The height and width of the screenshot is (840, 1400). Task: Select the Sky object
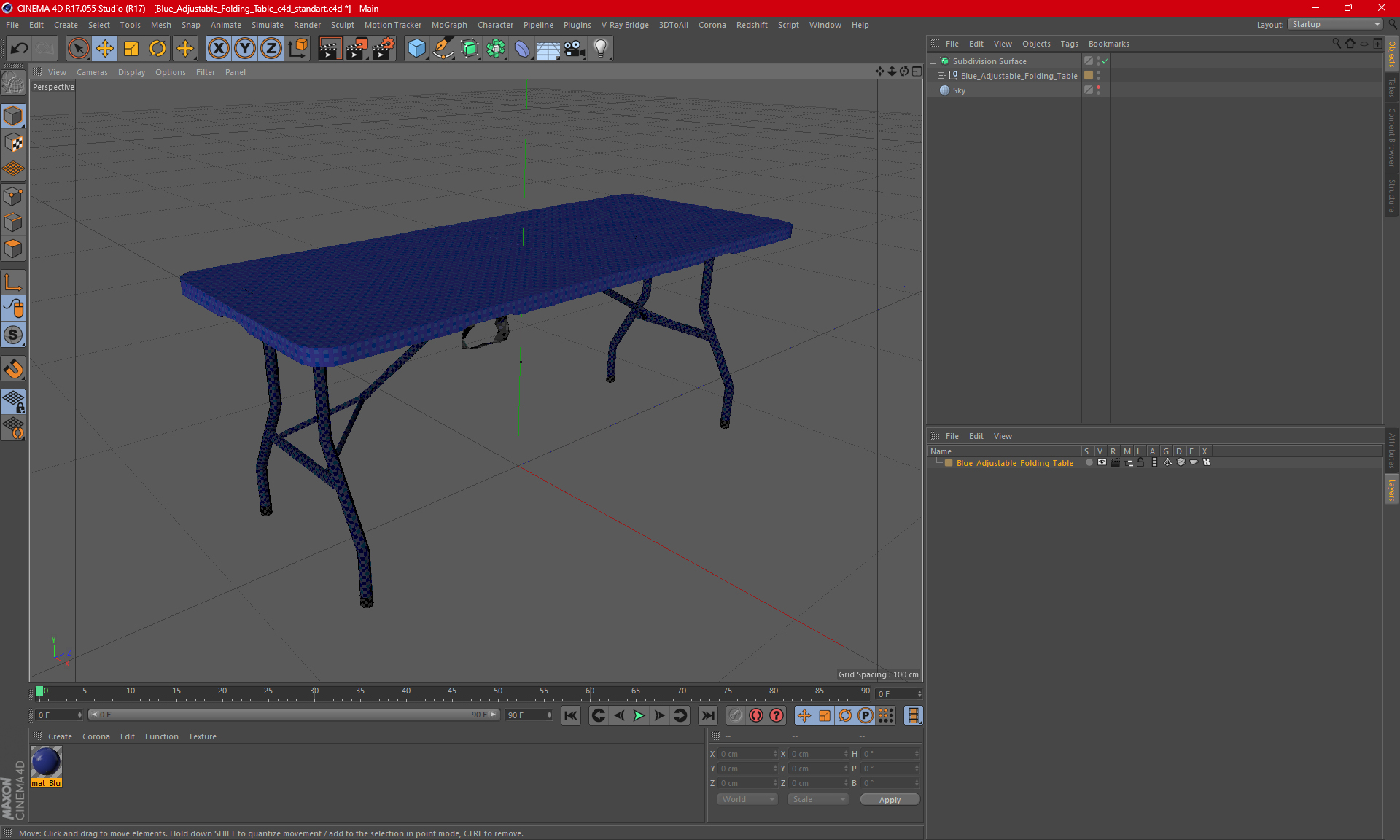tap(959, 90)
